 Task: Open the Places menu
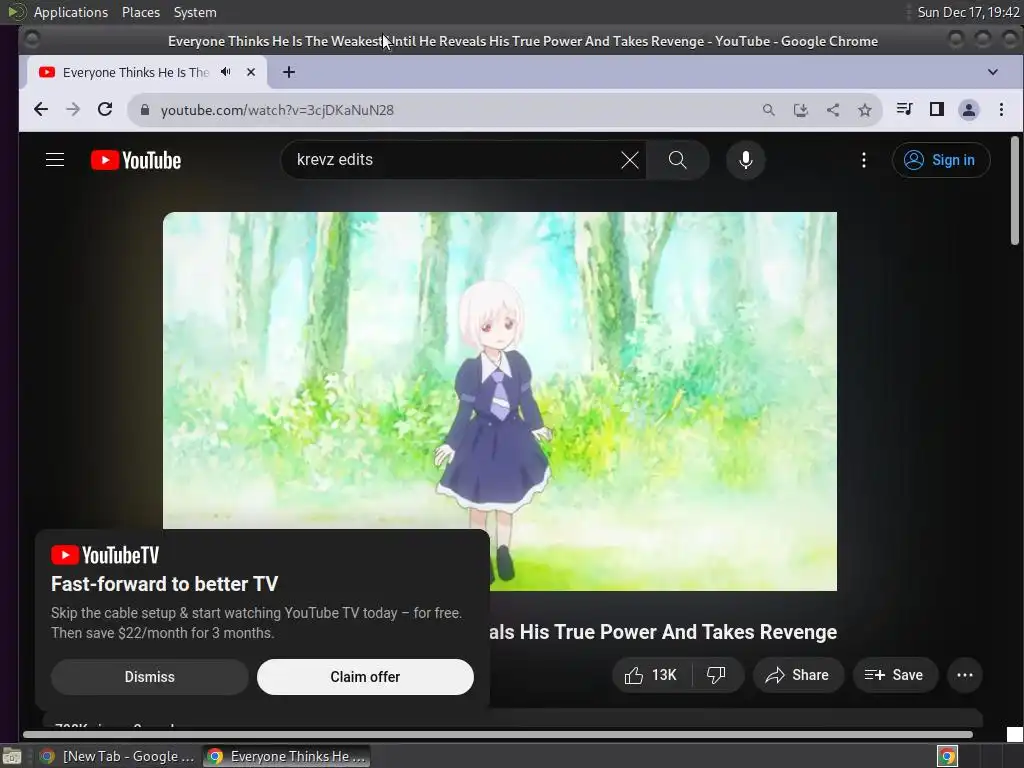pos(141,12)
